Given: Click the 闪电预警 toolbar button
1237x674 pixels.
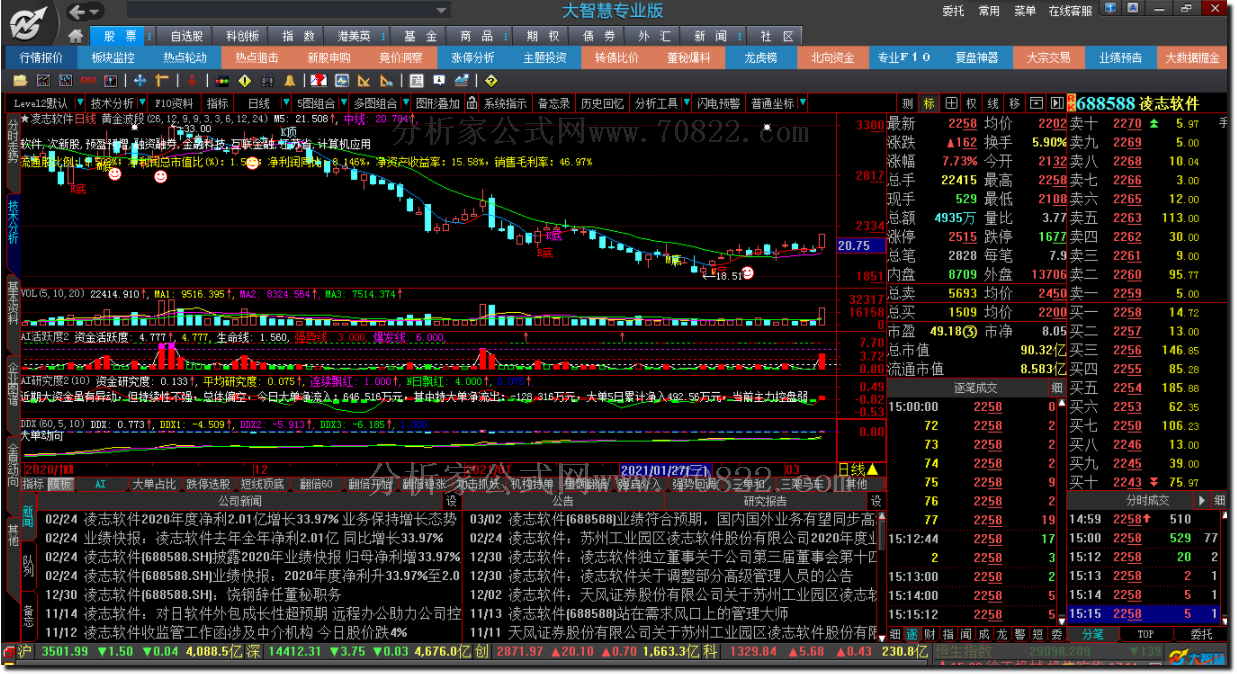Looking at the screenshot, I should coord(719,103).
